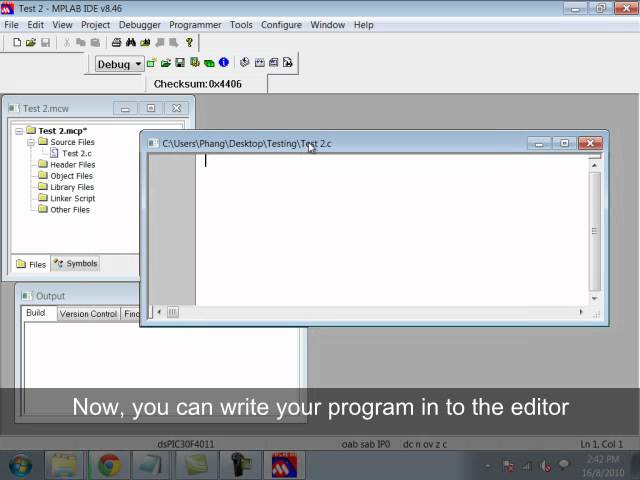This screenshot has height=480, width=640.
Task: Click the green Package icon in project toolbar
Action: [209, 63]
